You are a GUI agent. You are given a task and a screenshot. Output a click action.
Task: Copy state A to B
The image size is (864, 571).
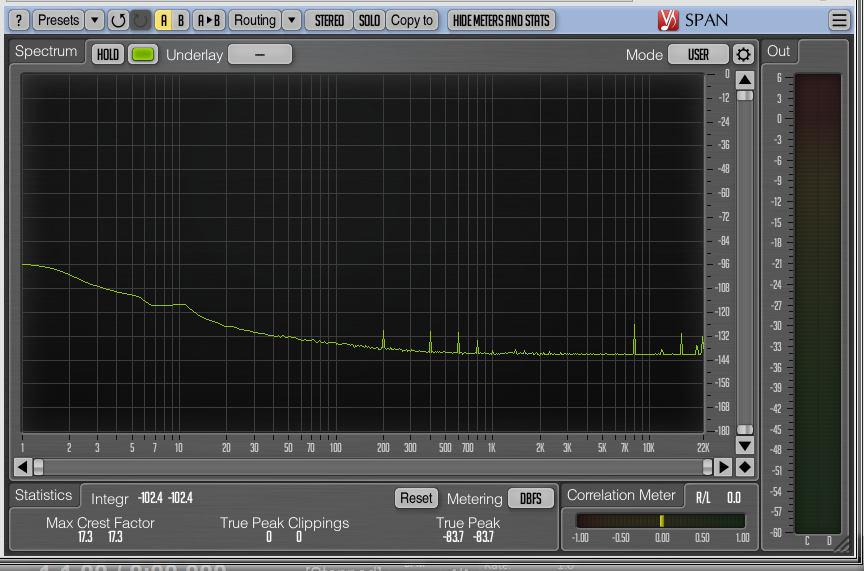coord(209,20)
